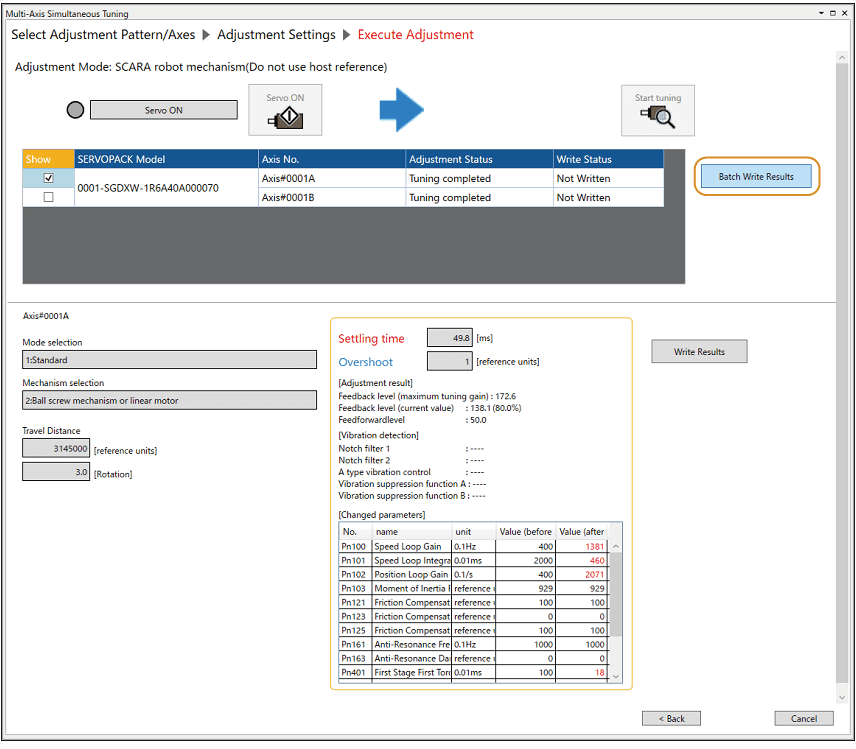Cancel the tuning dialog
The width and height of the screenshot is (856, 749).
click(x=804, y=718)
